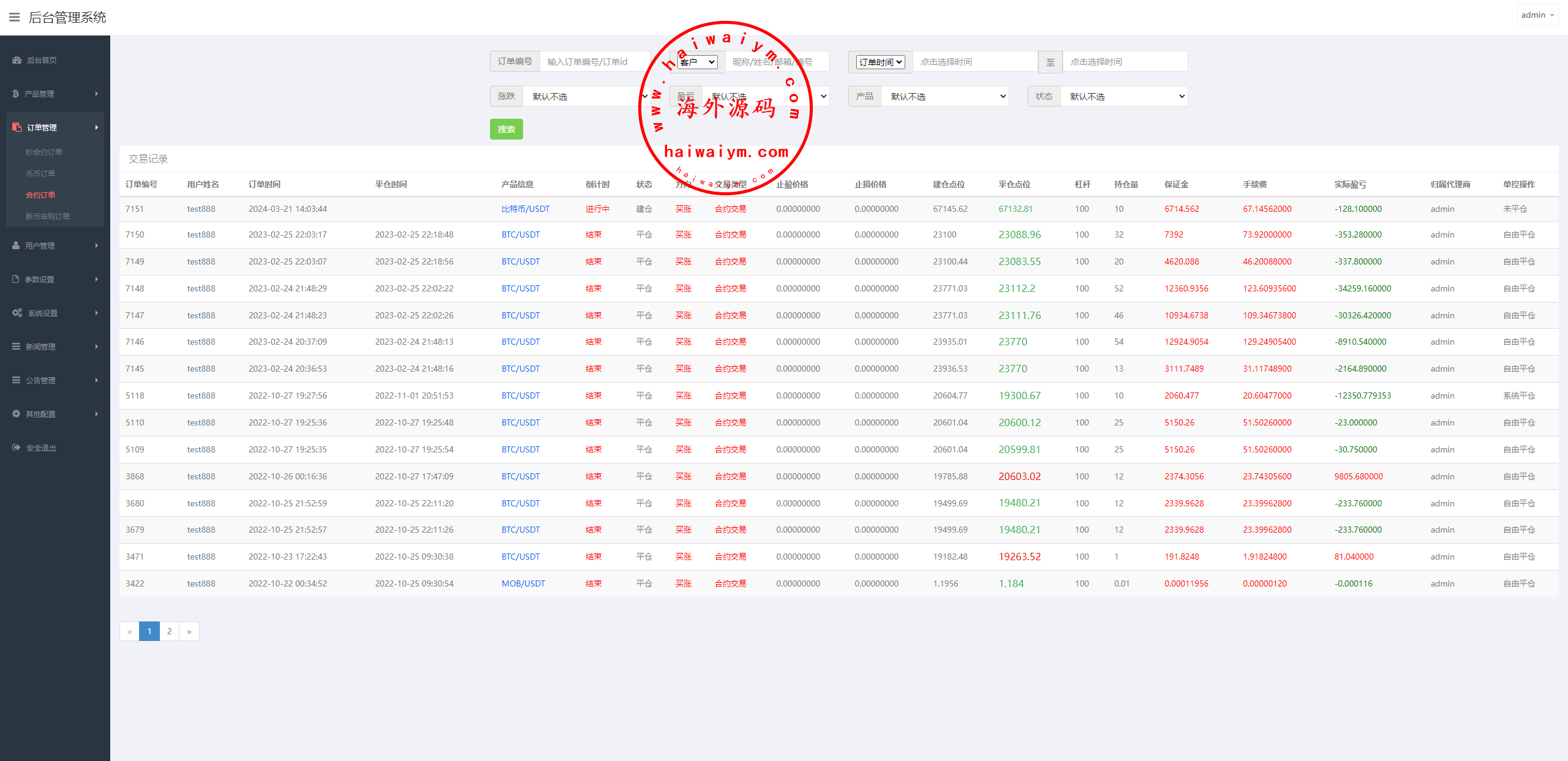
Task: Click the 参数设置 document icon
Action: tap(16, 279)
